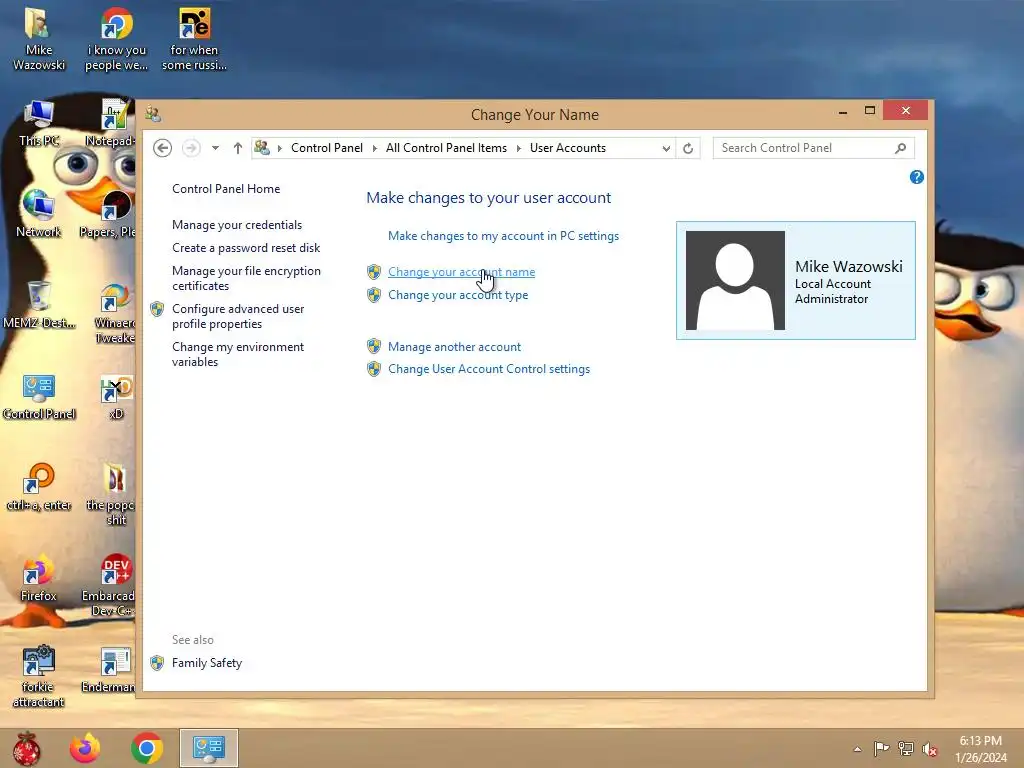Open the clock showing 6:13 PM
Screen dimensions: 1024x768
point(980,749)
